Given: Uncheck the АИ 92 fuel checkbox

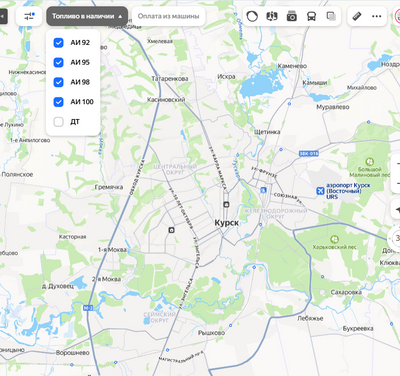Looking at the screenshot, I should (x=58, y=43).
